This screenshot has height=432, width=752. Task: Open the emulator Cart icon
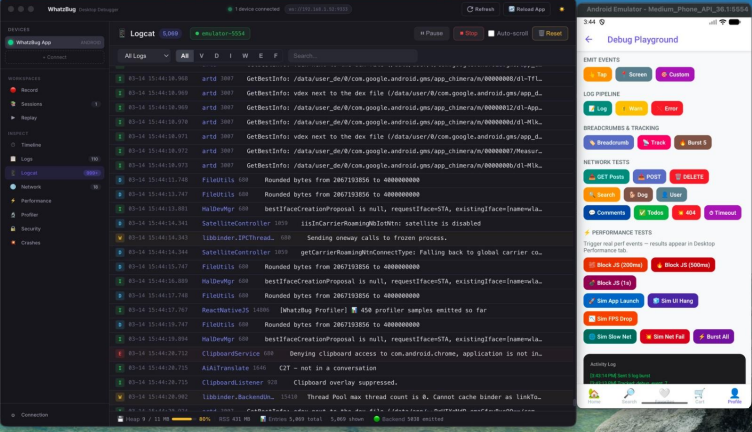699,395
